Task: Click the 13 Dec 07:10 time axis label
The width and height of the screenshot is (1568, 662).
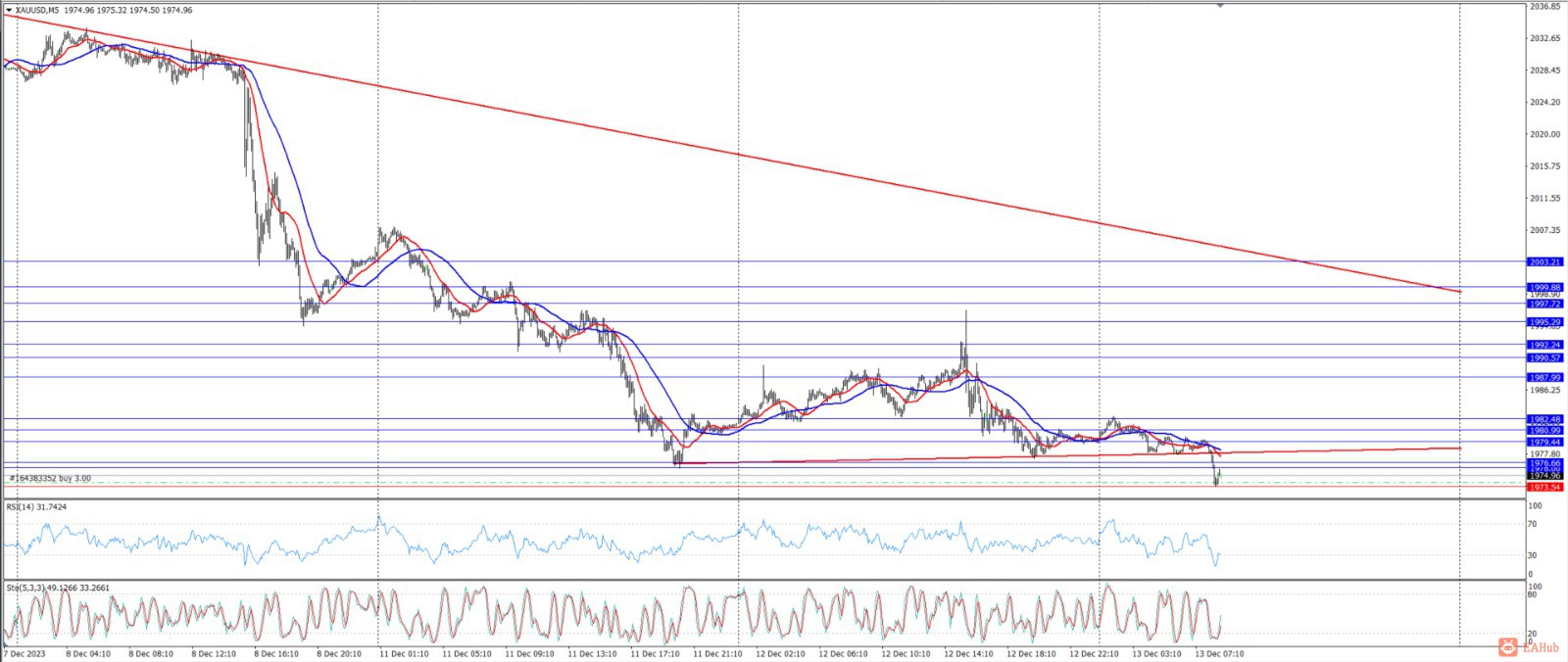Action: coord(1218,653)
